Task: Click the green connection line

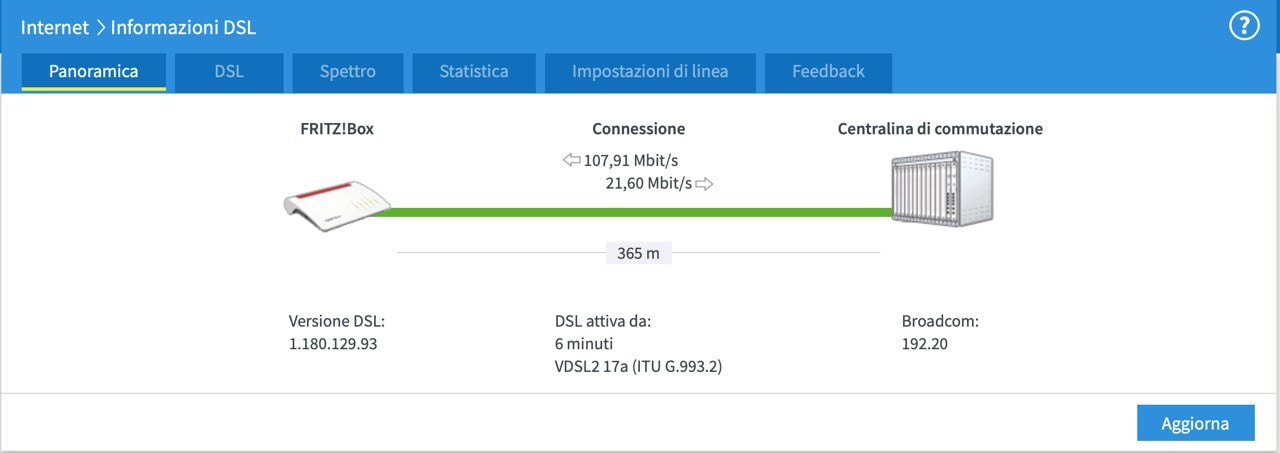Action: (630, 212)
